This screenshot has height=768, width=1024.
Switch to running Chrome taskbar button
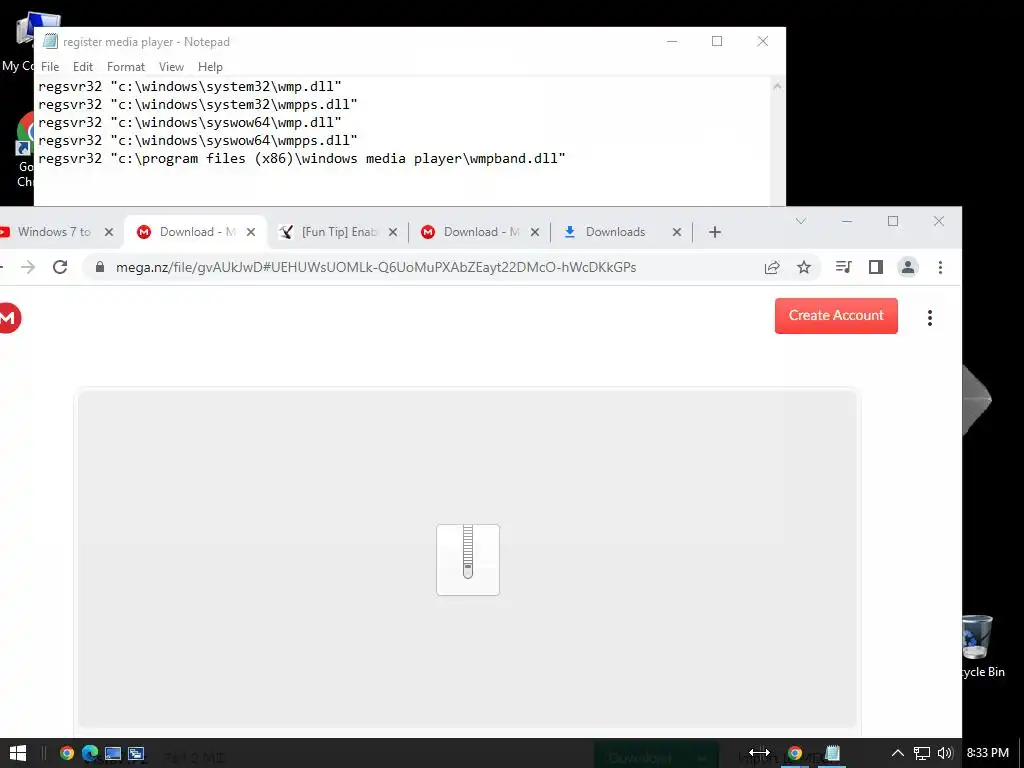click(795, 753)
